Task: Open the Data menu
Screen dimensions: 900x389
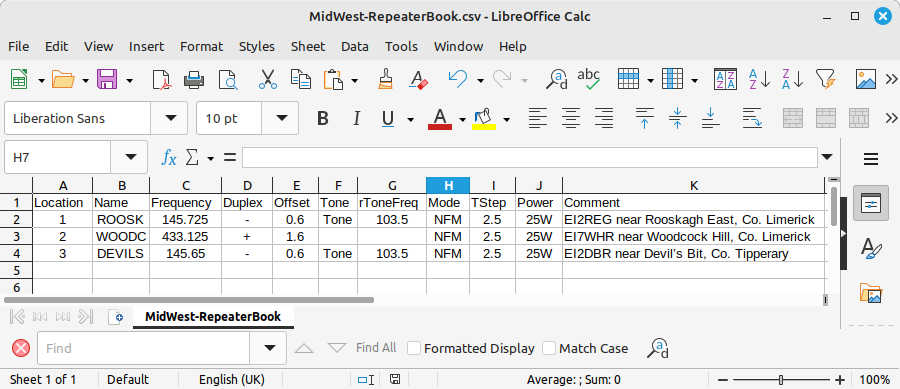Action: point(355,46)
